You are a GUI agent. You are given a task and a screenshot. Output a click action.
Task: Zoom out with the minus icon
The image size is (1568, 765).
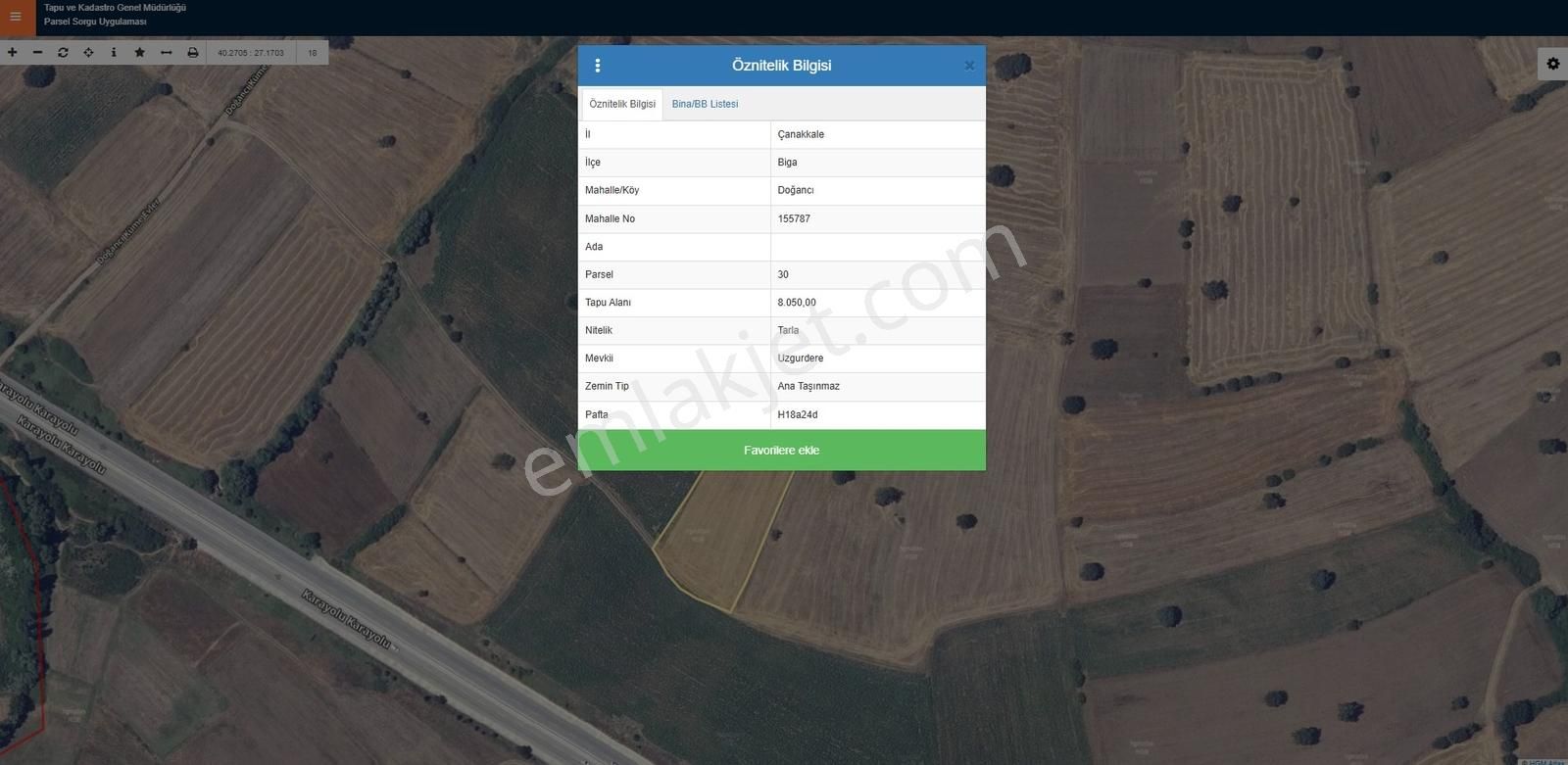[38, 53]
